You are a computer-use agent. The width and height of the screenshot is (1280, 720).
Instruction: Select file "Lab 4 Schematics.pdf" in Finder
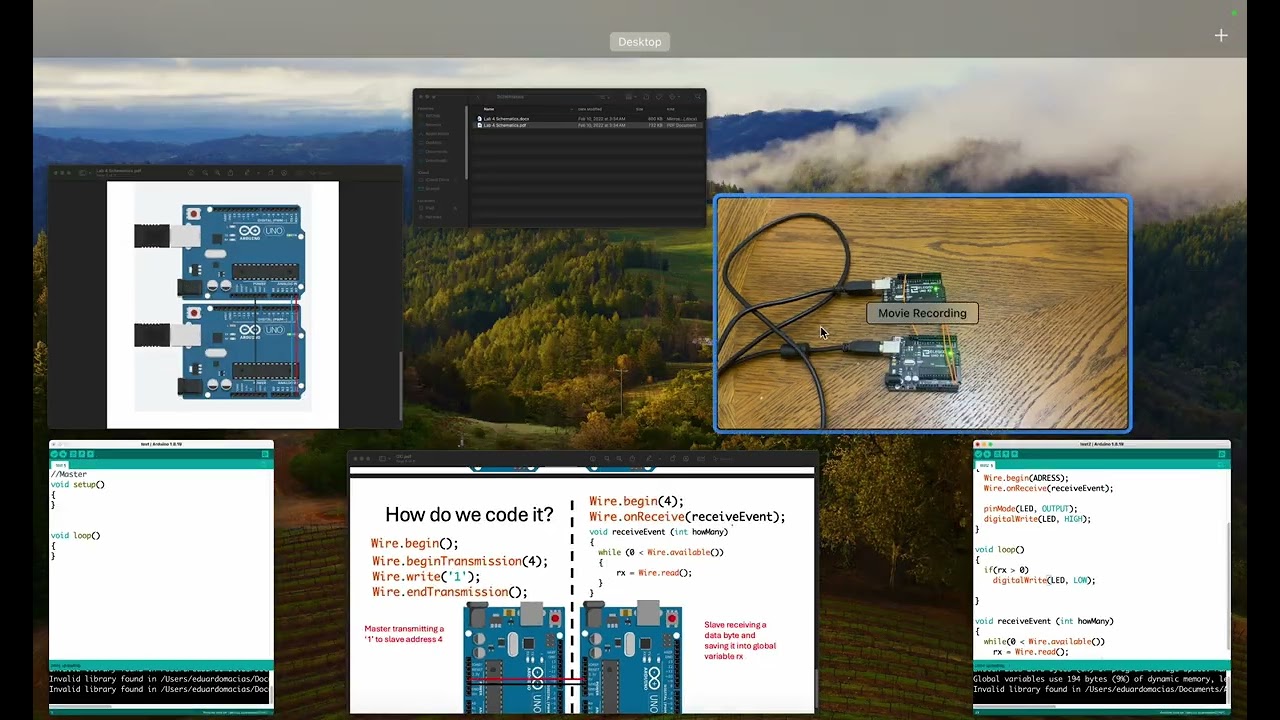tap(505, 125)
